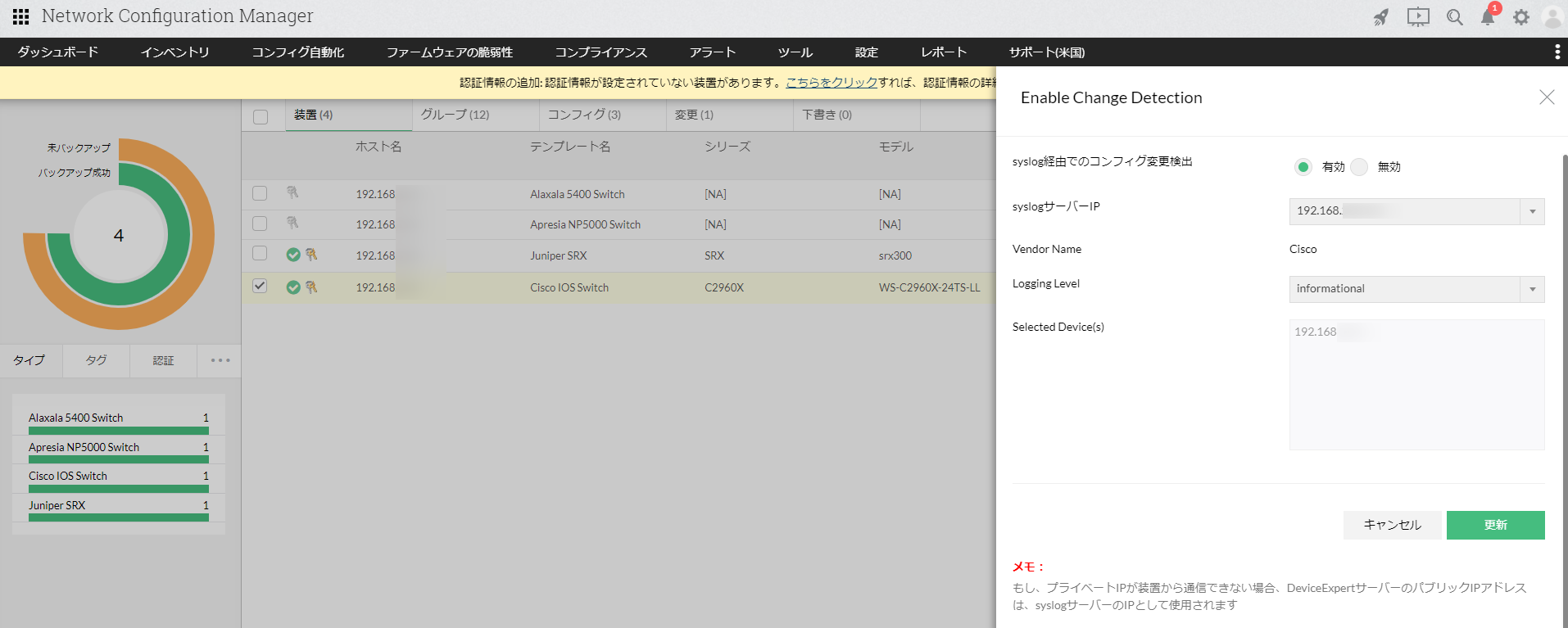Screen dimensions: 1568x628
Task: Click the 更新 button
Action: point(1495,525)
